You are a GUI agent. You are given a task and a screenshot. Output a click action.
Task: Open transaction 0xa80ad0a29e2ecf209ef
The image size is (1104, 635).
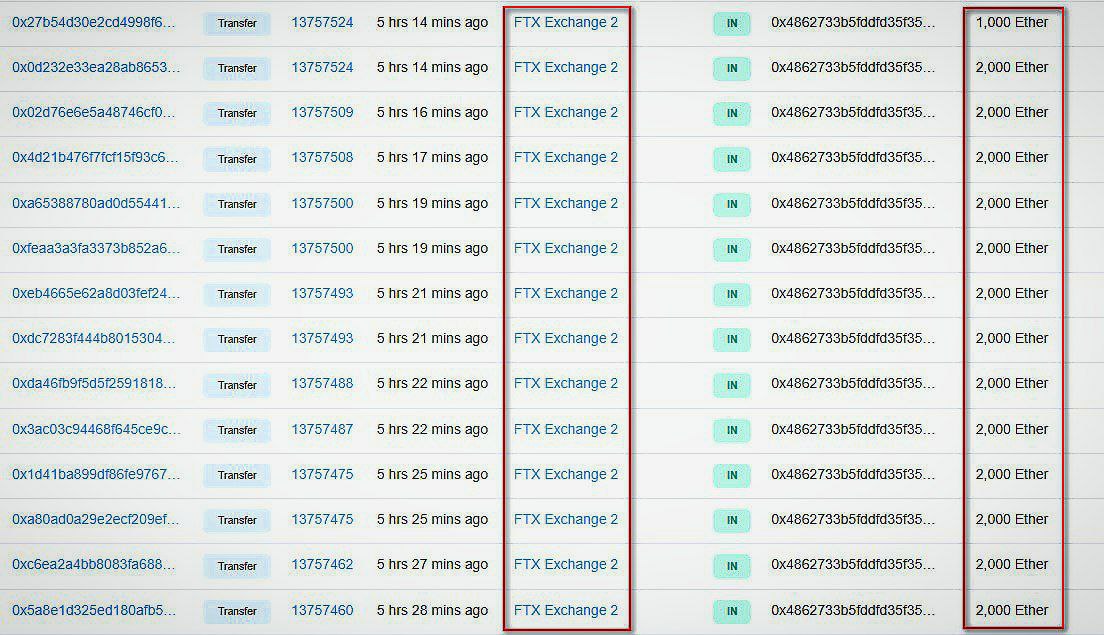click(95, 520)
